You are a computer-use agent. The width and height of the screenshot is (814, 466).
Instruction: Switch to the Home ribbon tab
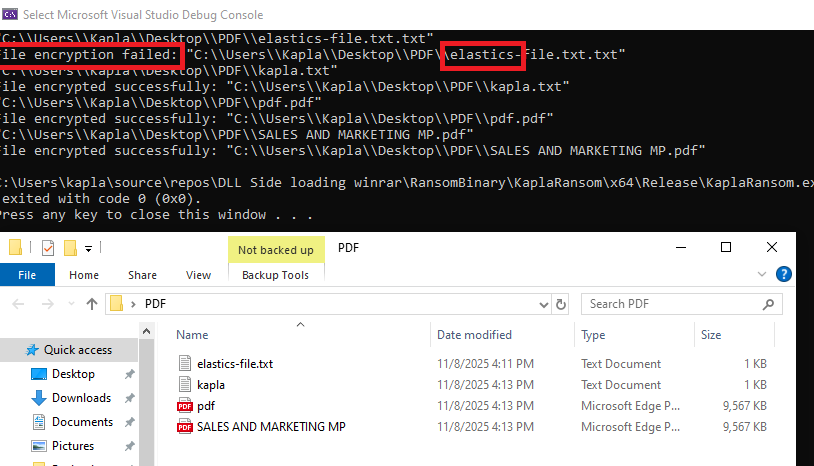click(84, 275)
